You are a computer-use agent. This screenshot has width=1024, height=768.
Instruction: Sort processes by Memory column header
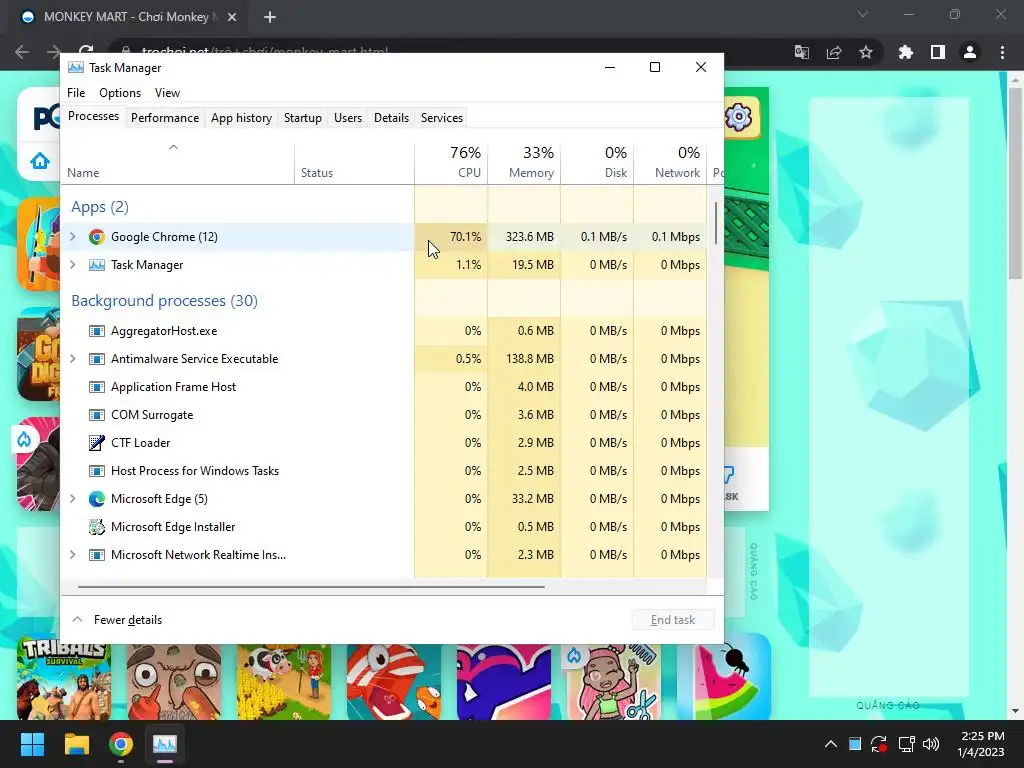point(524,163)
